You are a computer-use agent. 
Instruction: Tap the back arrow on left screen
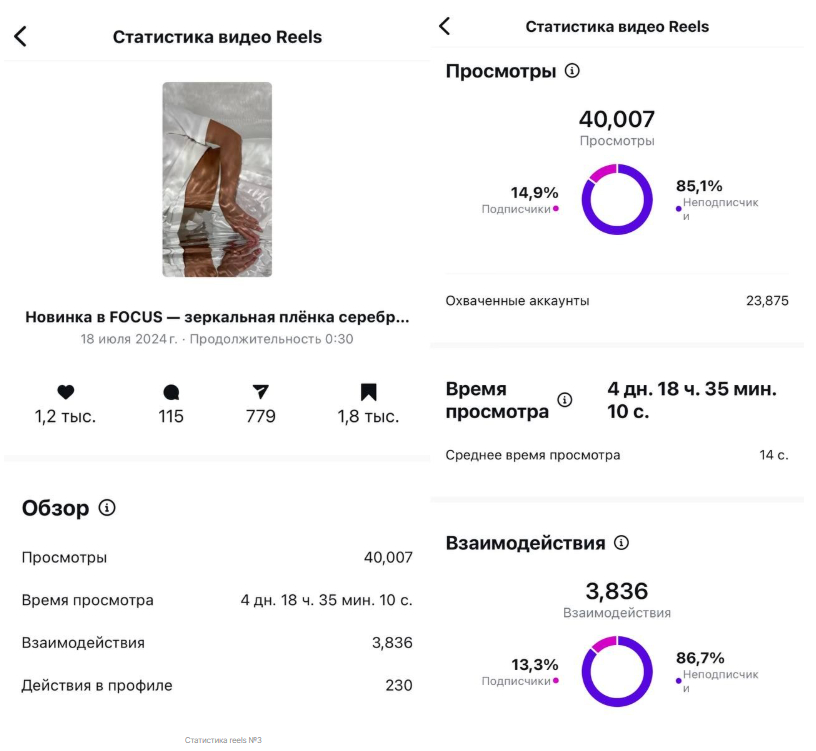coord(20,37)
